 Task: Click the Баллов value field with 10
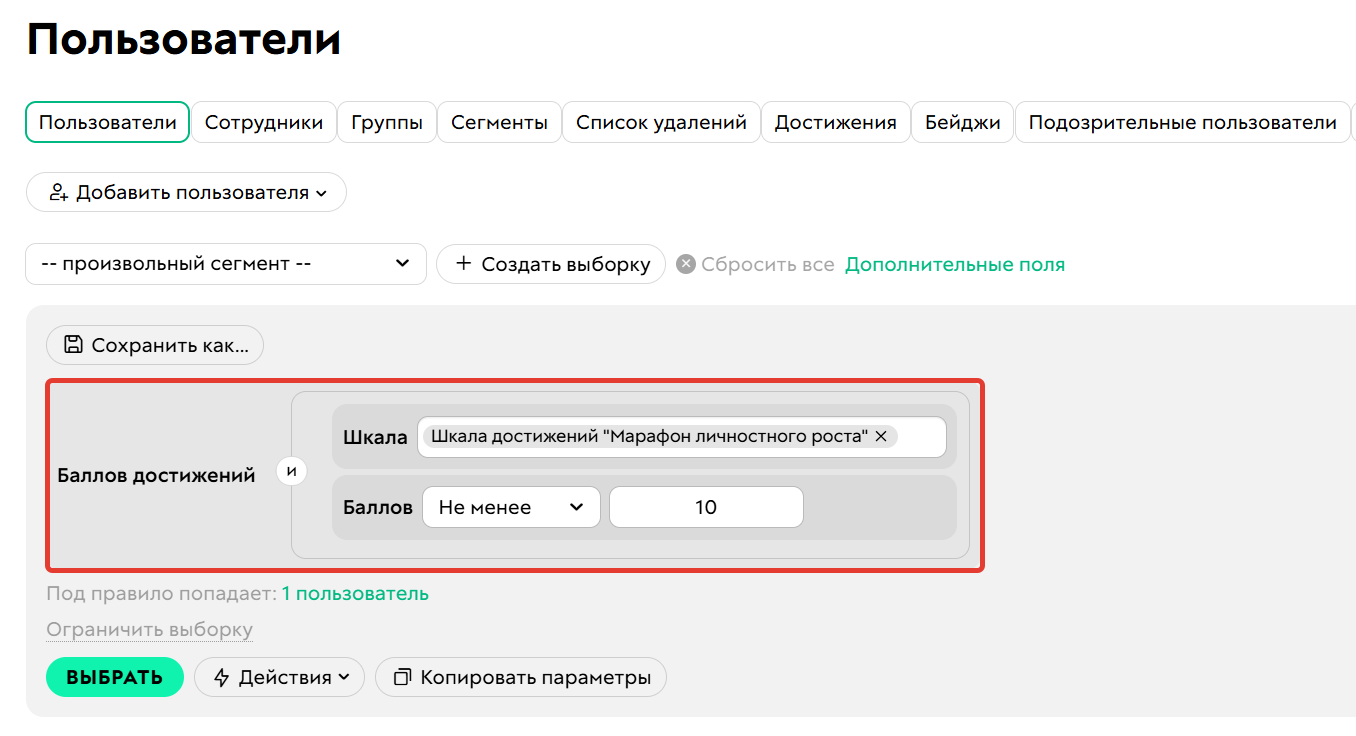[706, 507]
